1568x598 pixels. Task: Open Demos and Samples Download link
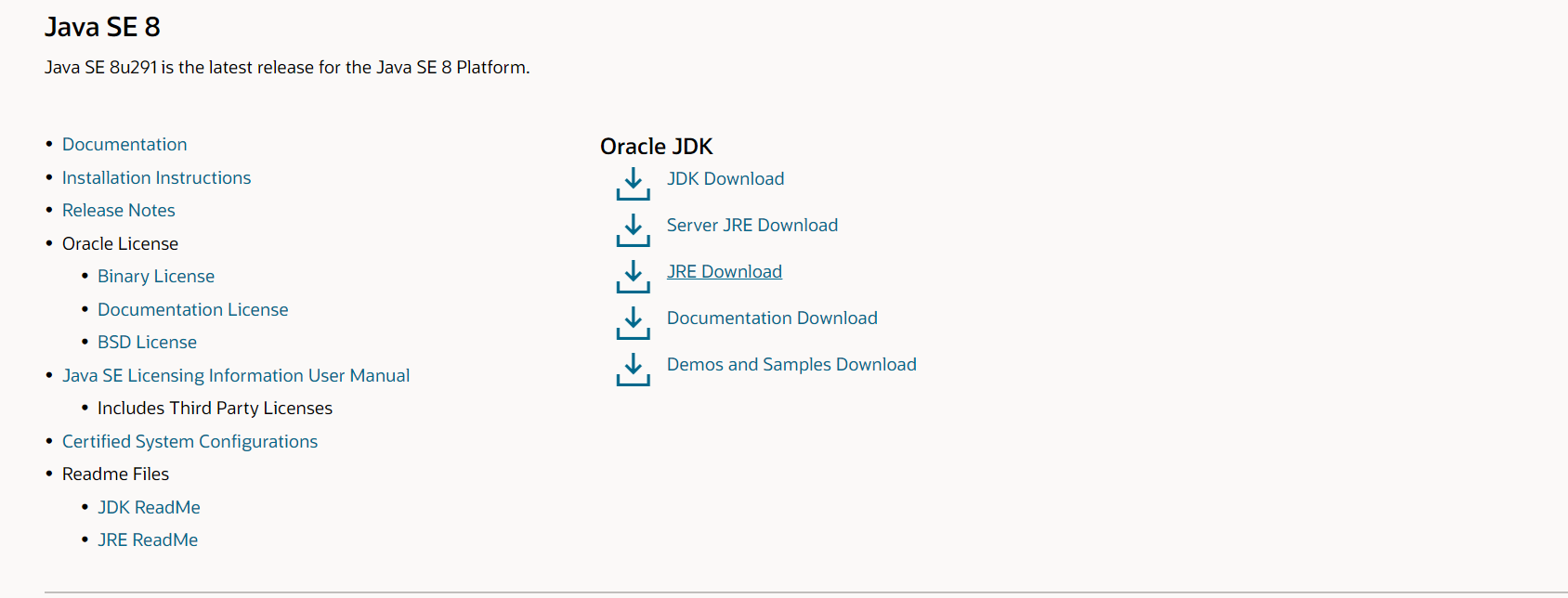coord(791,364)
